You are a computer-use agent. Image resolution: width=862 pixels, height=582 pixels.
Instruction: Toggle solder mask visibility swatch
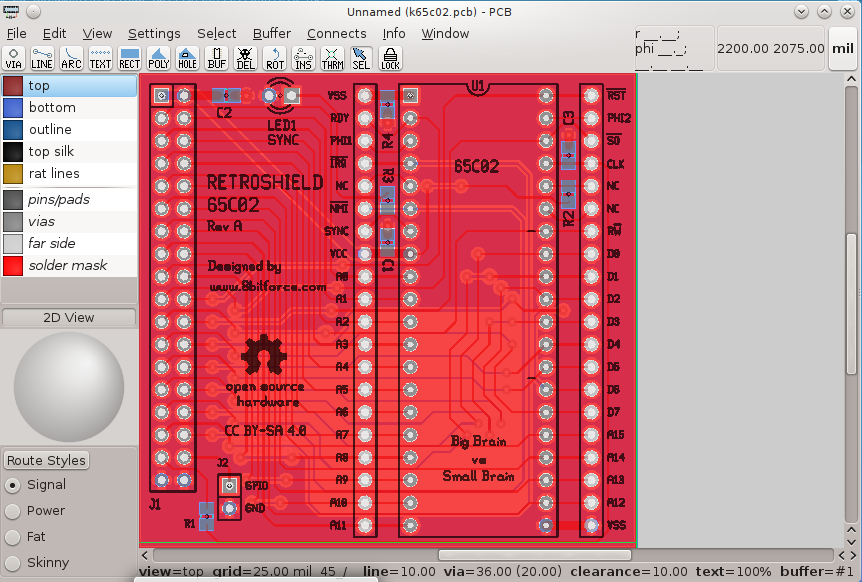[13, 265]
